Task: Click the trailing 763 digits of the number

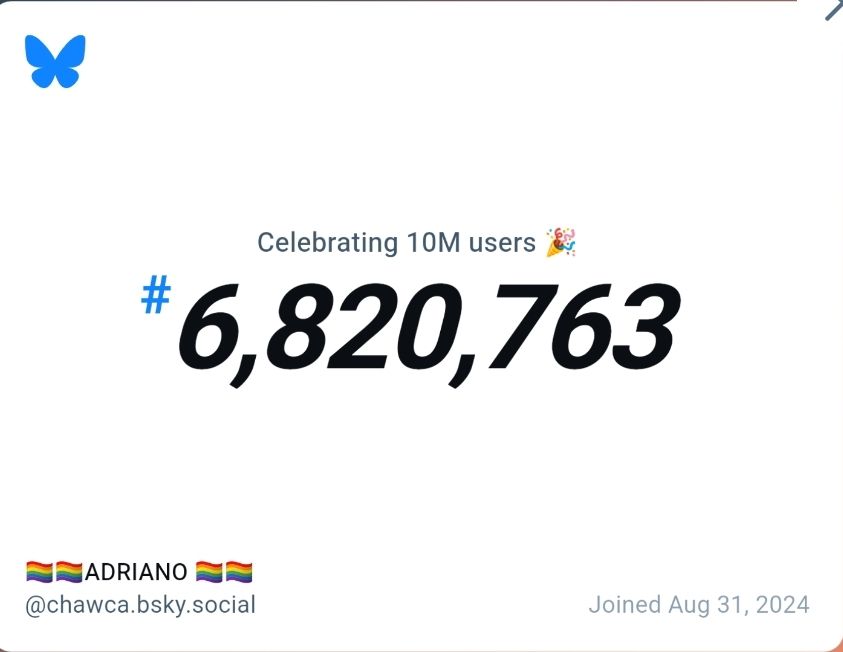Action: [x=583, y=328]
